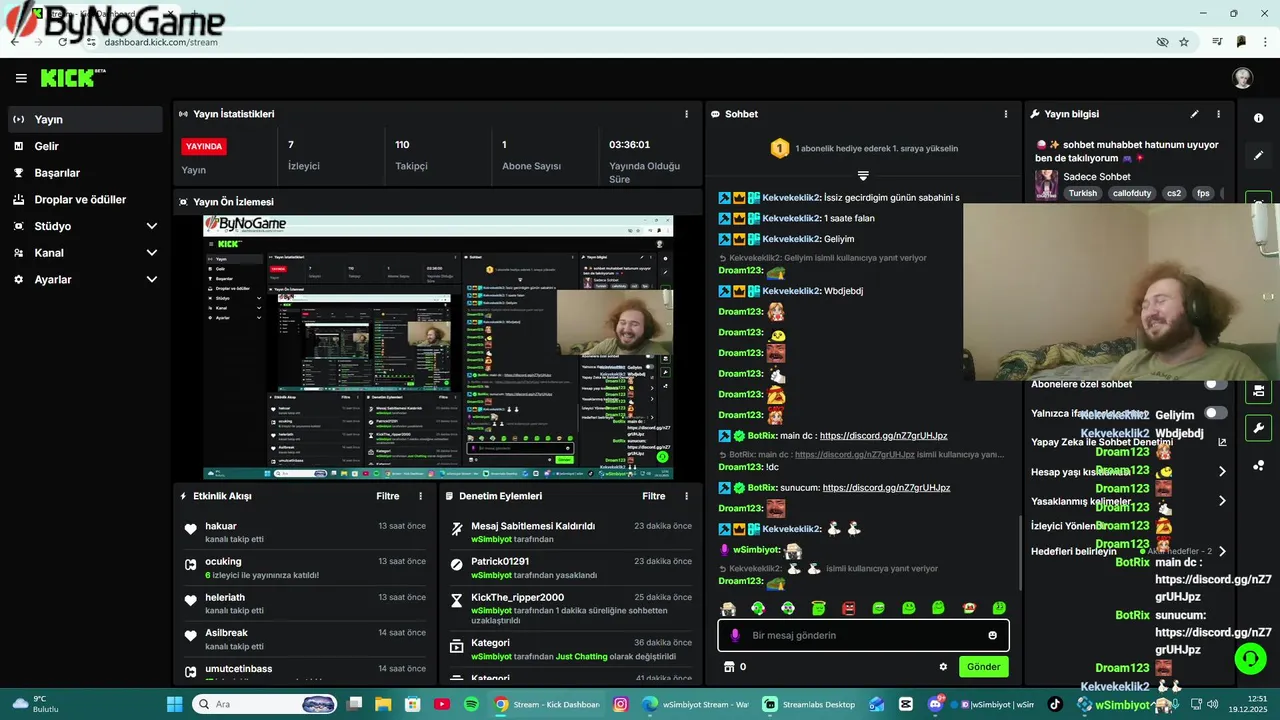Click the browser address bar URL
This screenshot has width=1280, height=720.
coord(160,42)
